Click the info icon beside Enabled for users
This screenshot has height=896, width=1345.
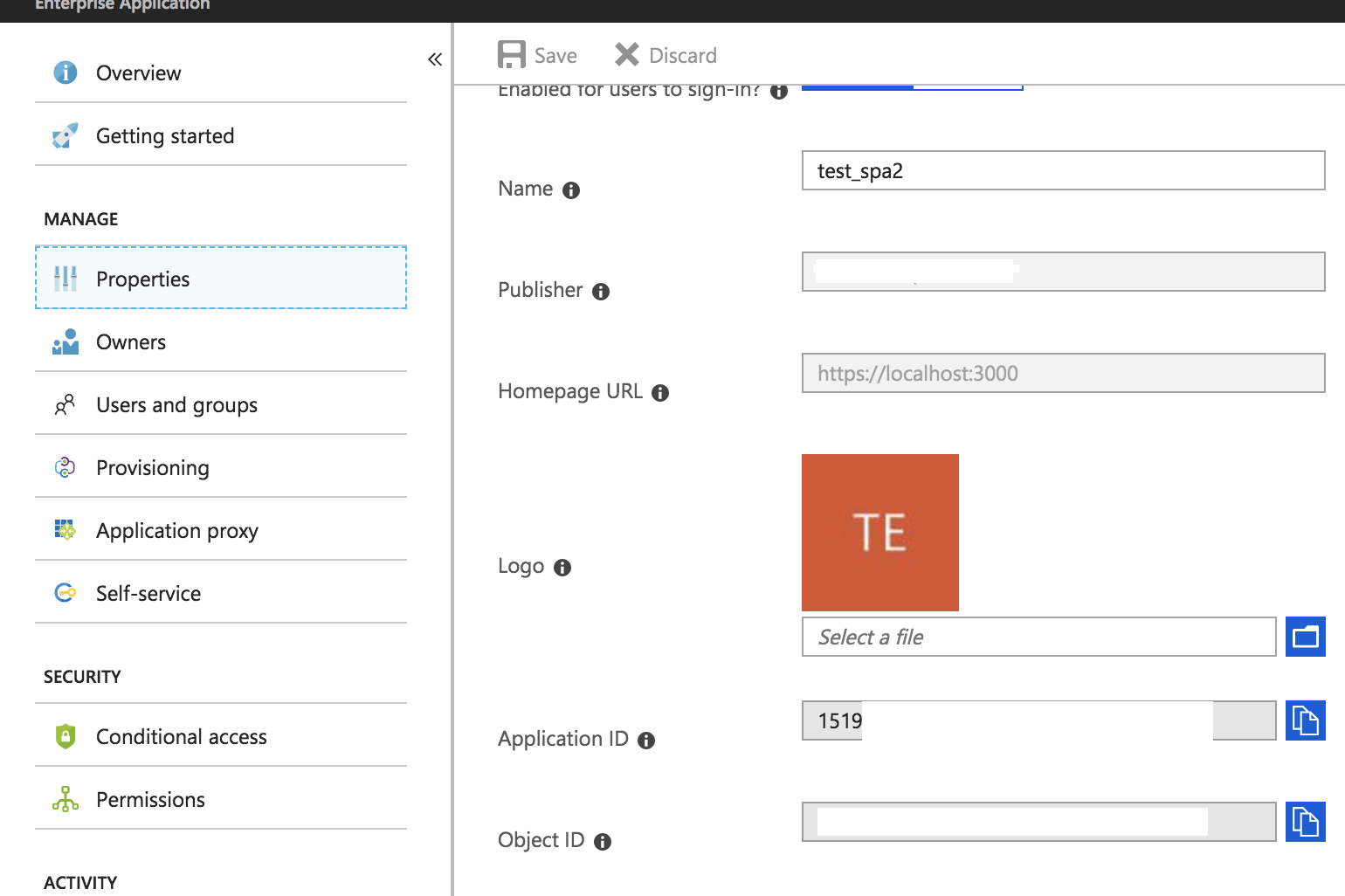(x=779, y=91)
